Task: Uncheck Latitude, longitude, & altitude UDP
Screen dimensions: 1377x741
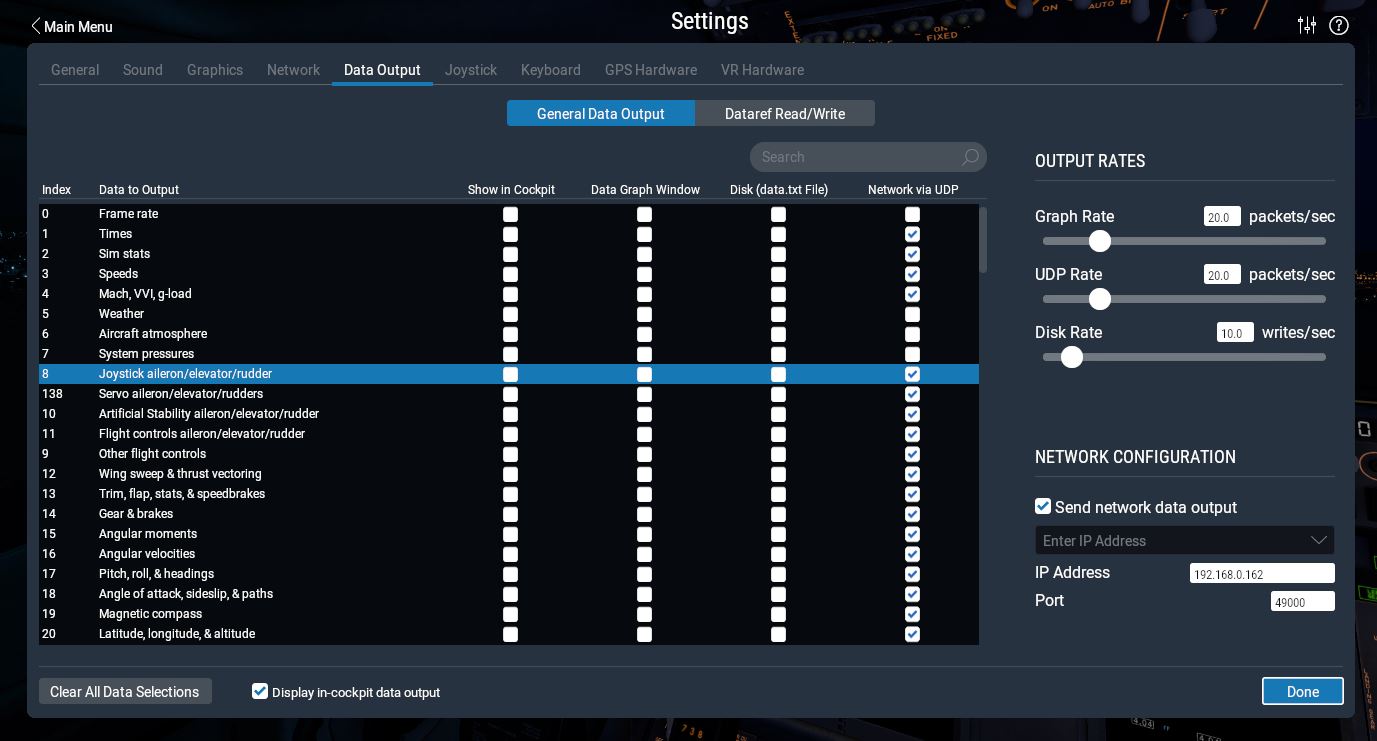Action: click(912, 634)
